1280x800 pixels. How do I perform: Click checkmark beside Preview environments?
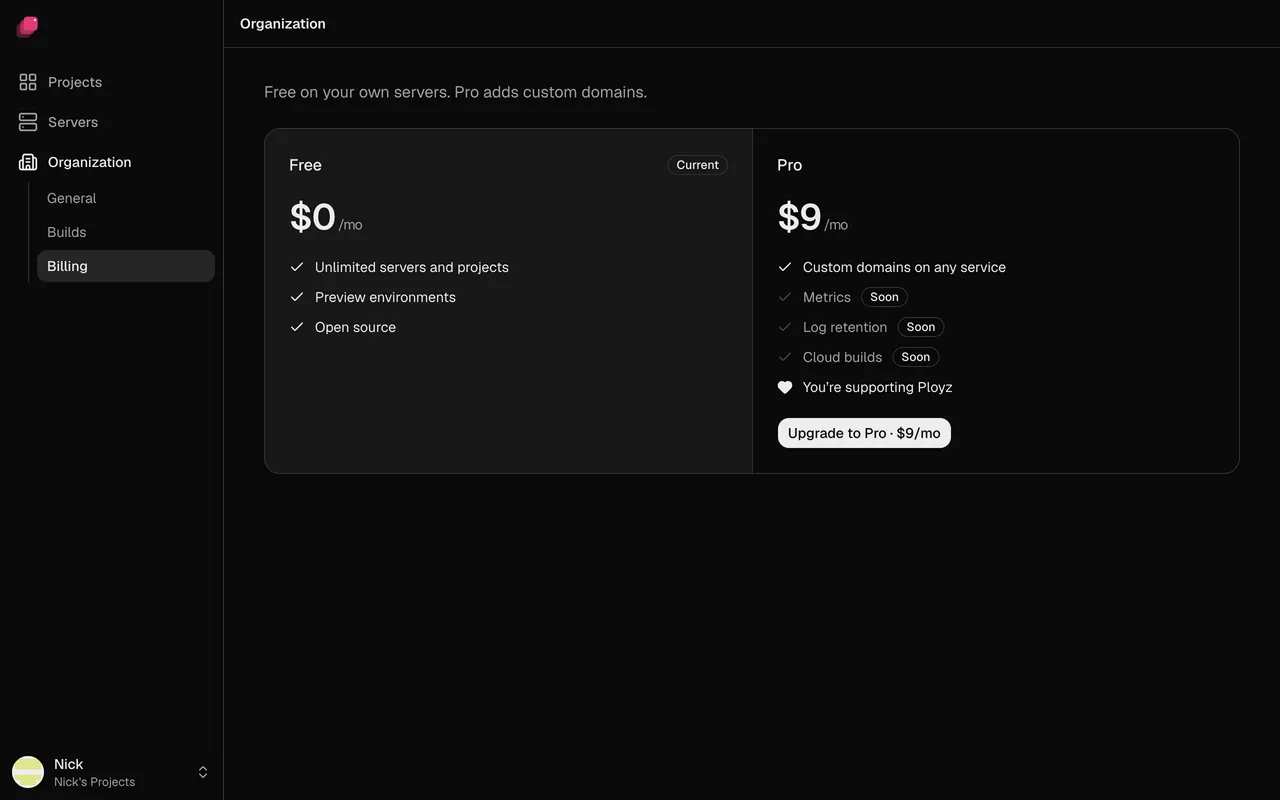[297, 297]
